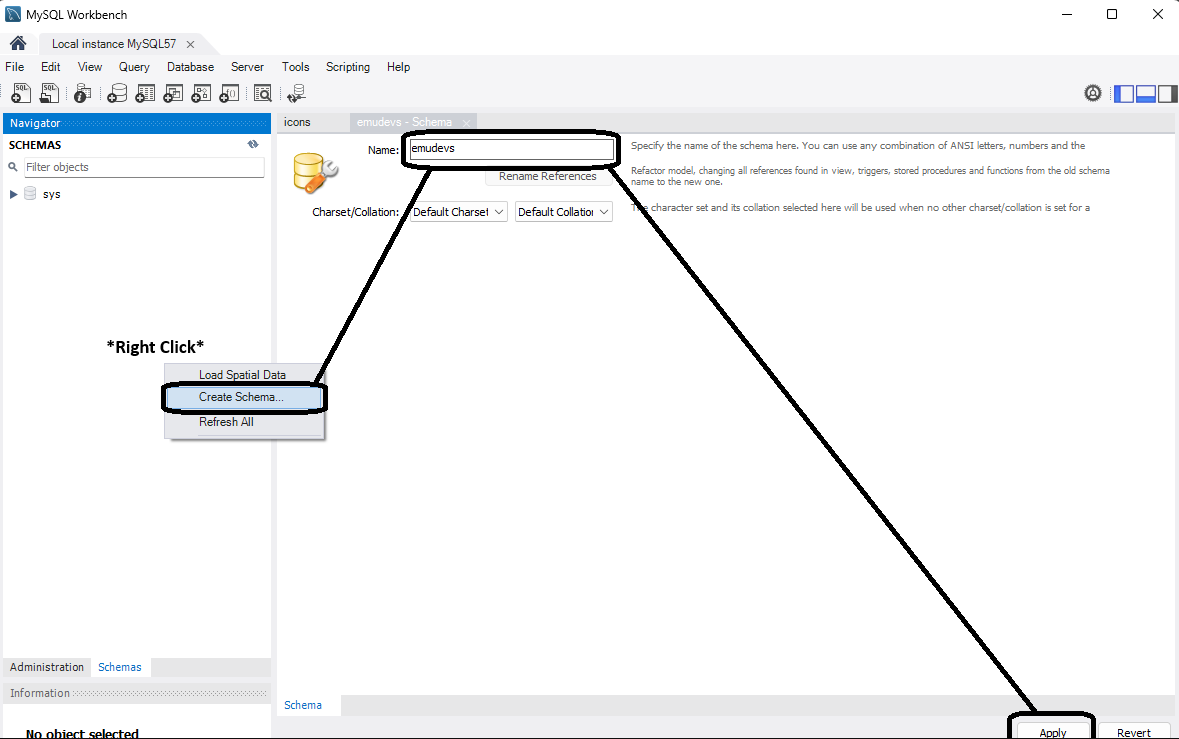Switch to the emudevs - Schema tab
Screen dimensions: 1179x739
[x=405, y=122]
